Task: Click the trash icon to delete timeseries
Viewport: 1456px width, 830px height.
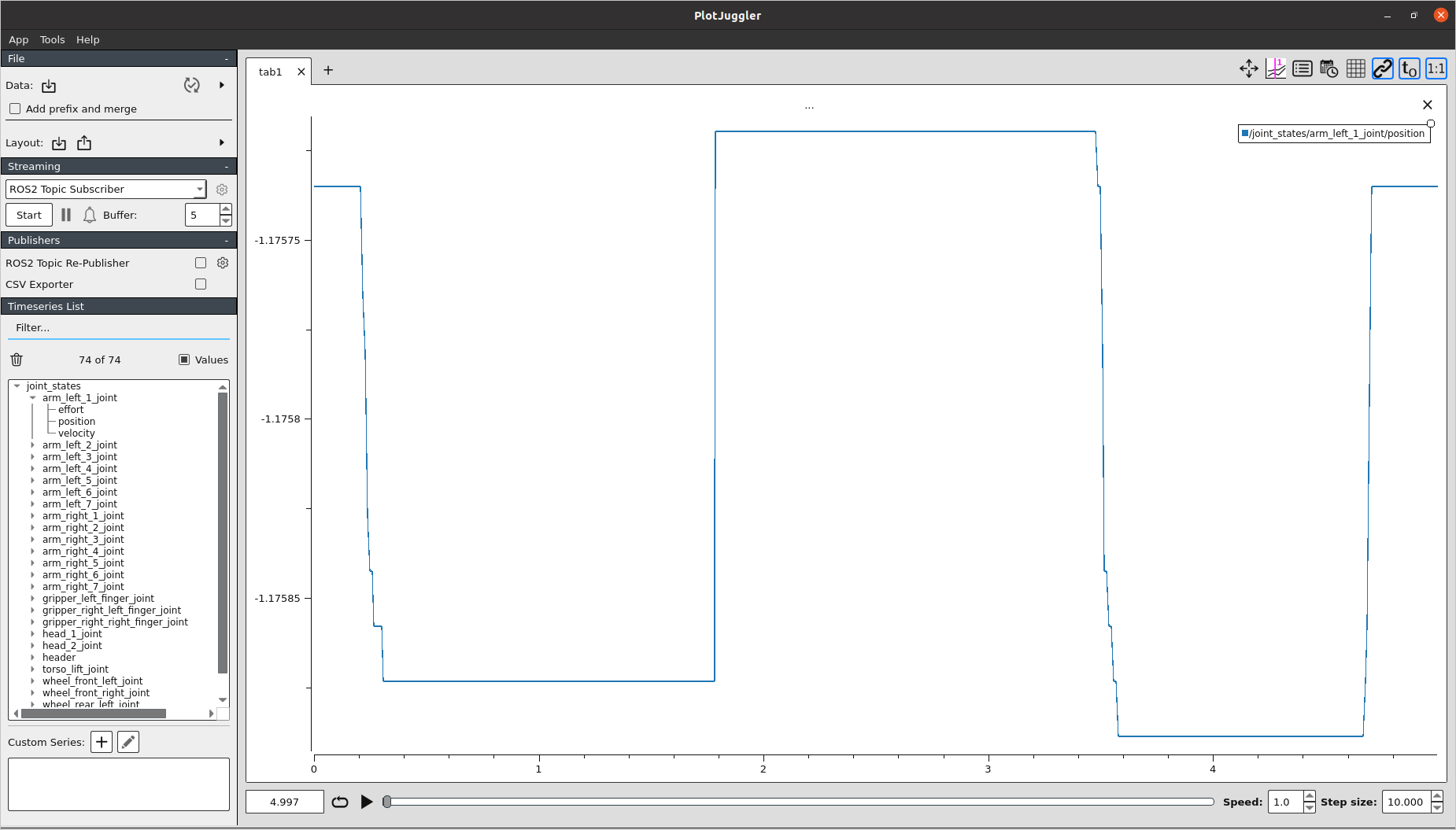Action: point(17,360)
